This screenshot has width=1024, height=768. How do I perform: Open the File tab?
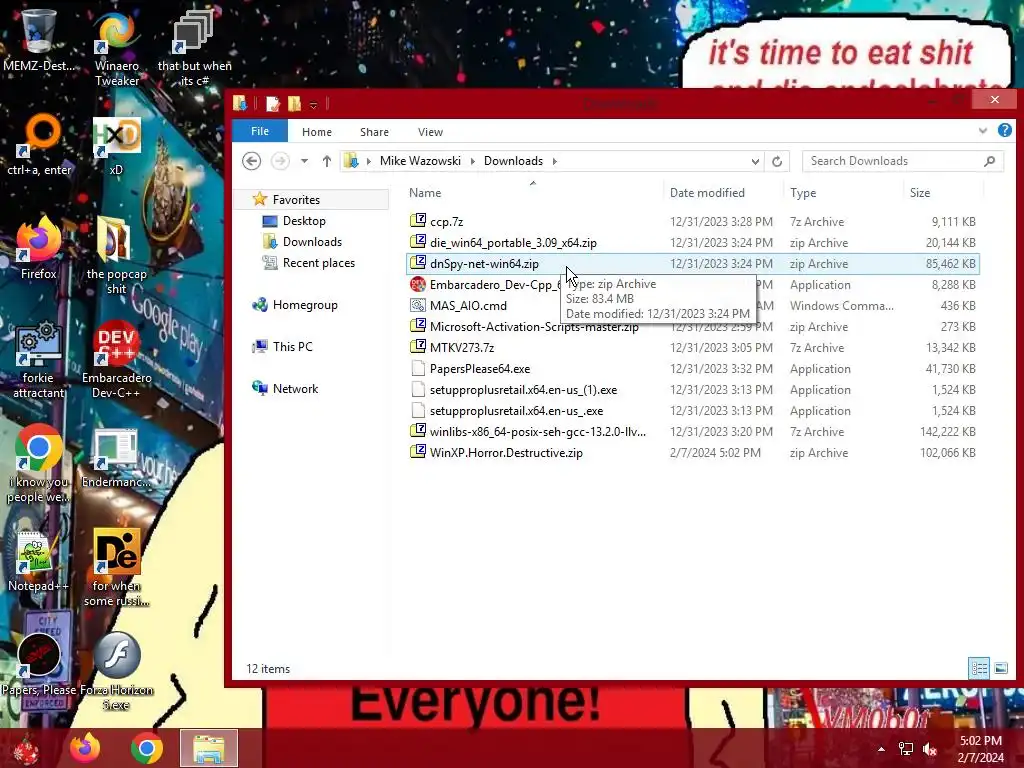260,131
